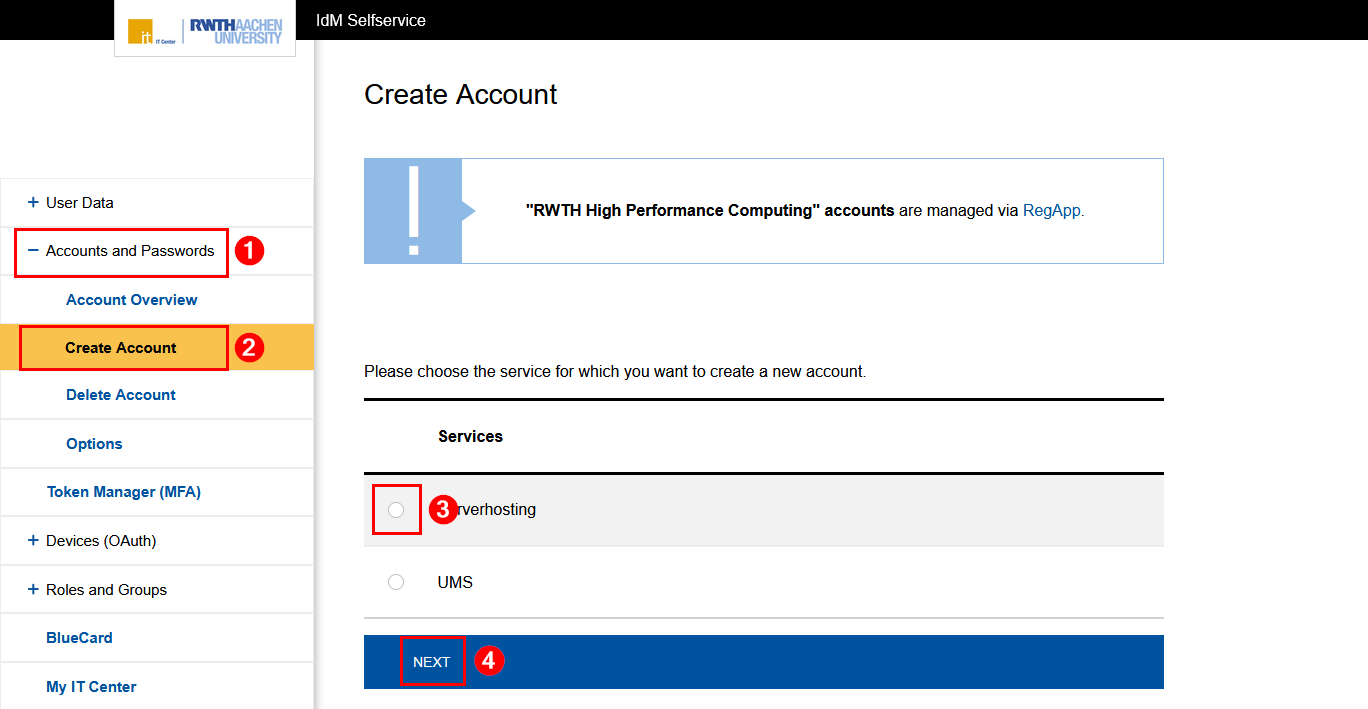Select the highlighted Create Account entry

point(121,347)
